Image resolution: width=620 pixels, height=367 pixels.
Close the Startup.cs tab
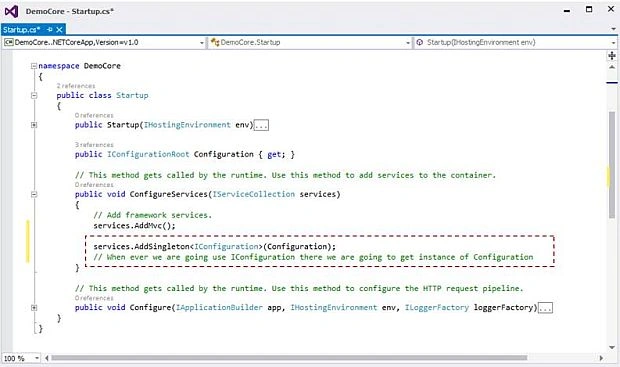(x=59, y=30)
